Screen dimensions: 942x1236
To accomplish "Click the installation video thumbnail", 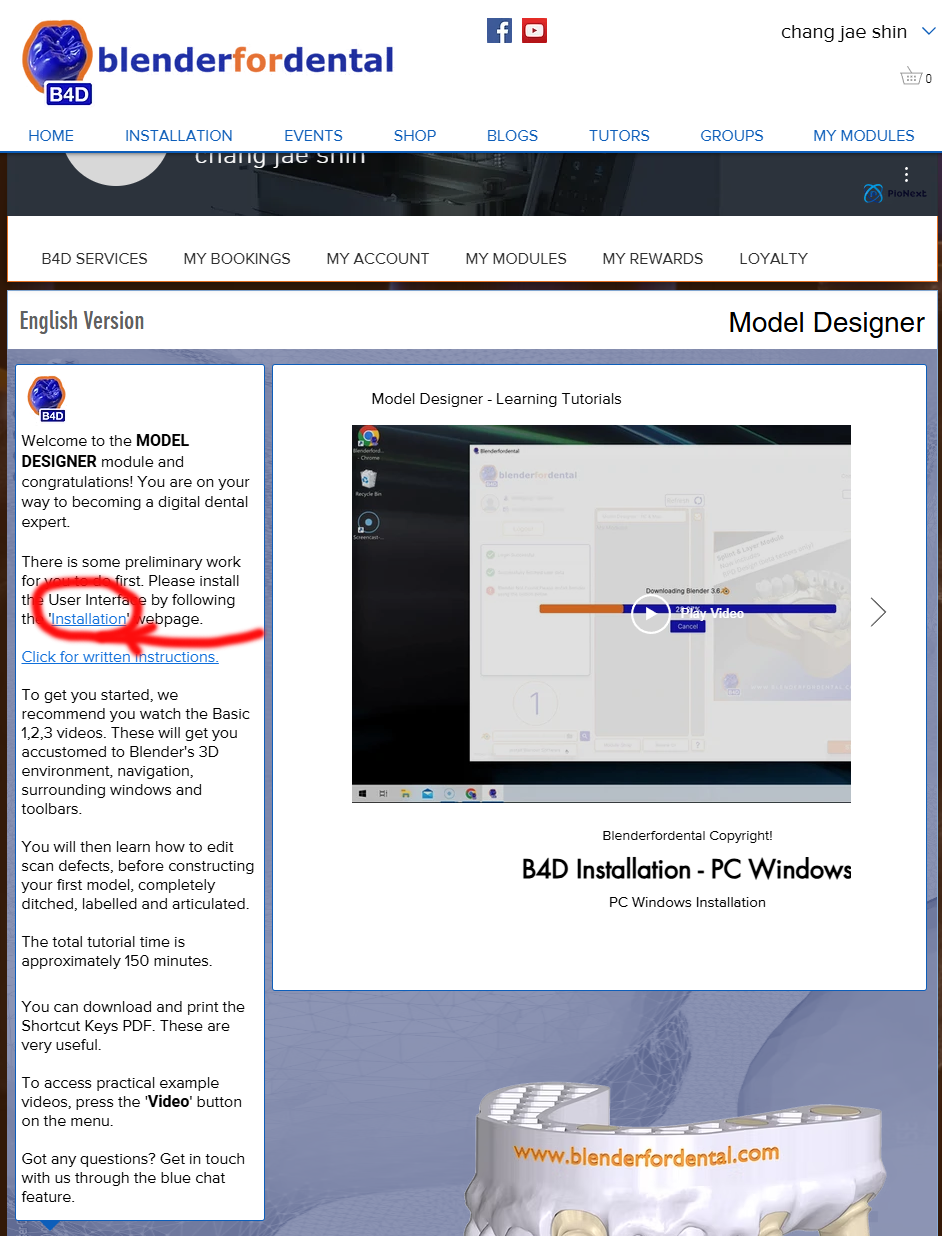I will [601, 613].
